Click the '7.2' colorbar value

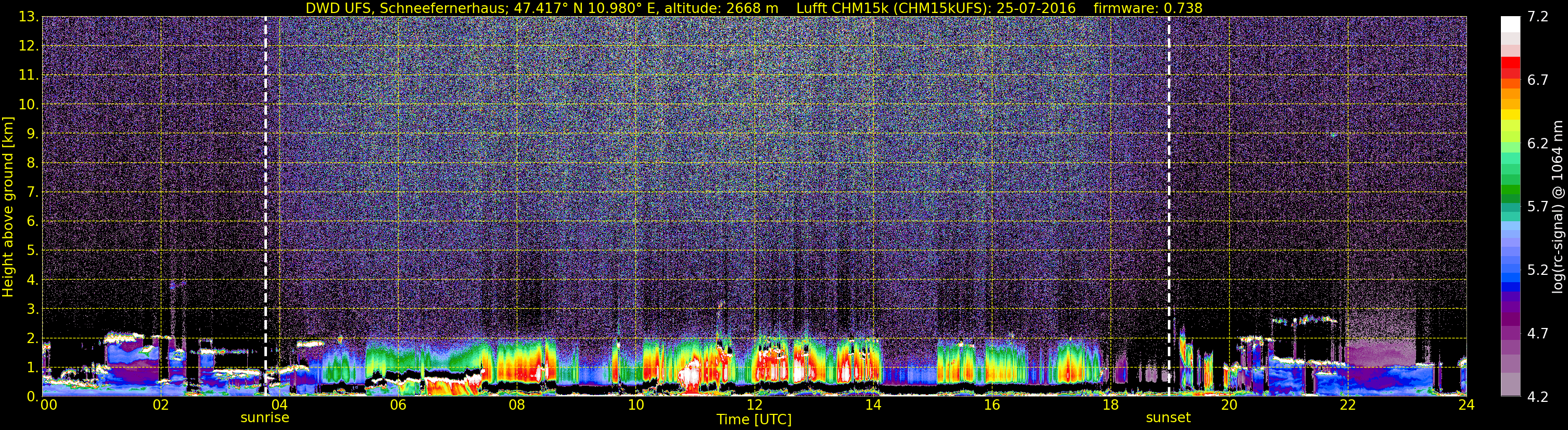click(1538, 17)
